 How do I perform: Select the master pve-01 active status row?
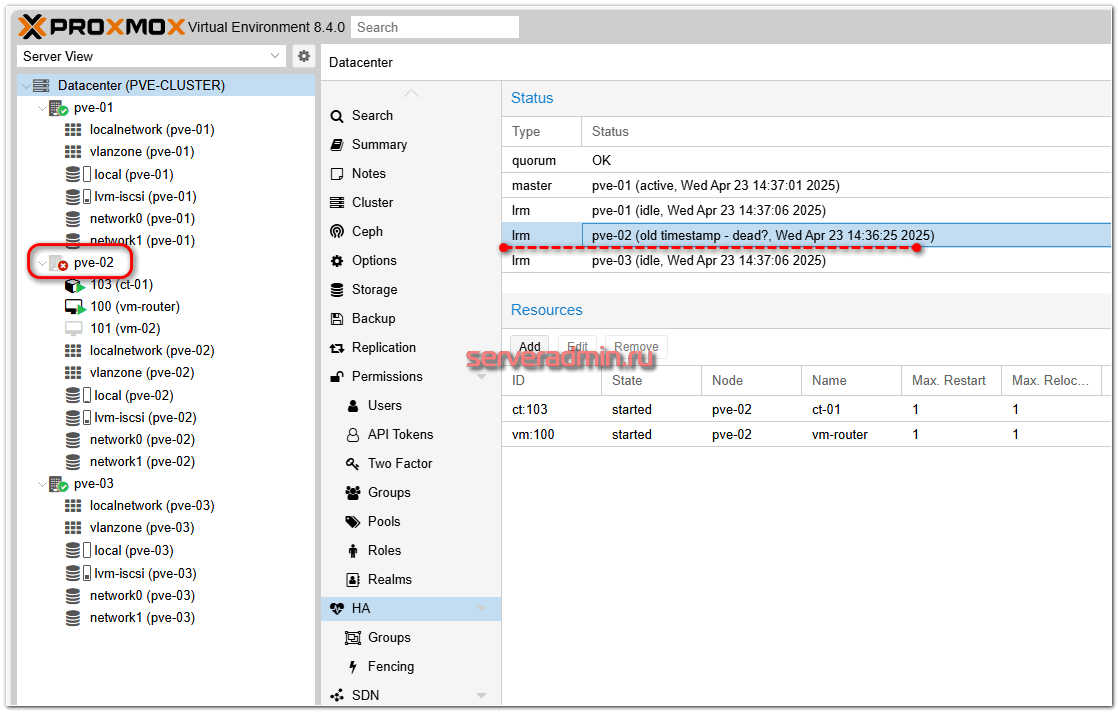pos(806,185)
